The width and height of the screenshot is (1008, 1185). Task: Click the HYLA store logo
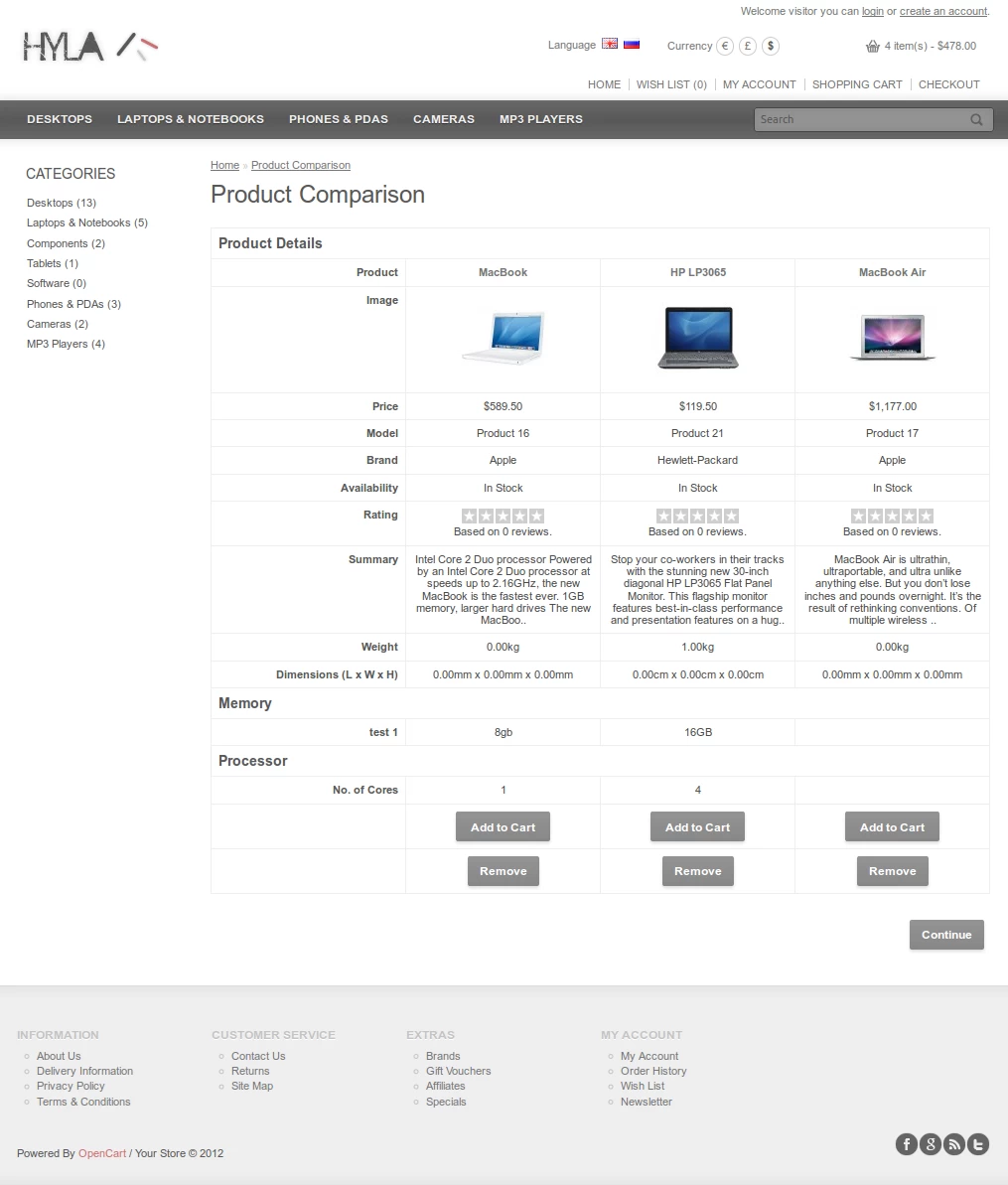[90, 47]
